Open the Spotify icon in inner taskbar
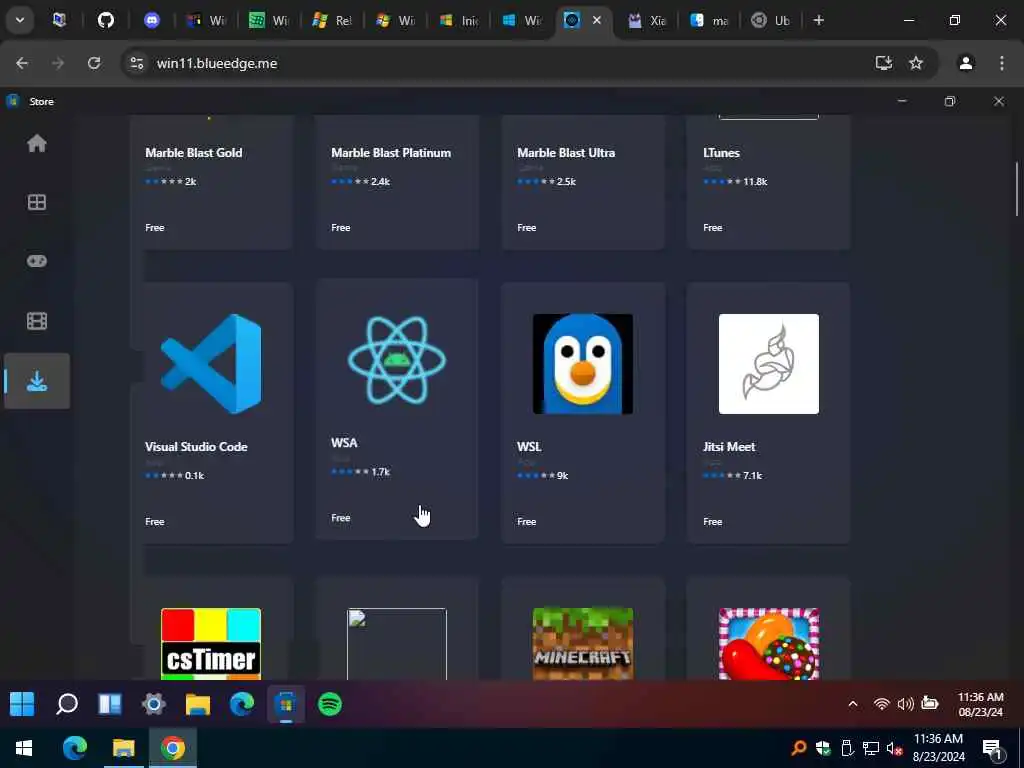Image resolution: width=1024 pixels, height=768 pixels. tap(330, 704)
